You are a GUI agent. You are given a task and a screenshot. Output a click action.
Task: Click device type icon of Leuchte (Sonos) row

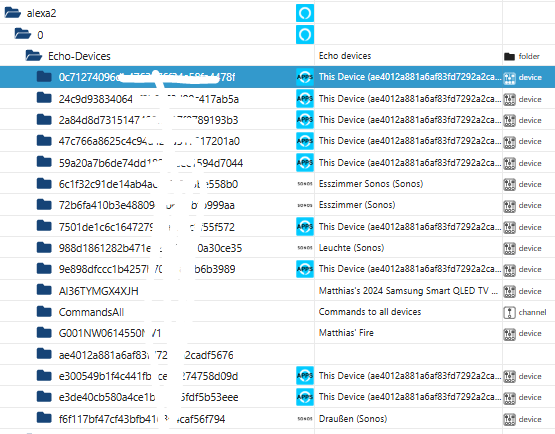(x=509, y=249)
